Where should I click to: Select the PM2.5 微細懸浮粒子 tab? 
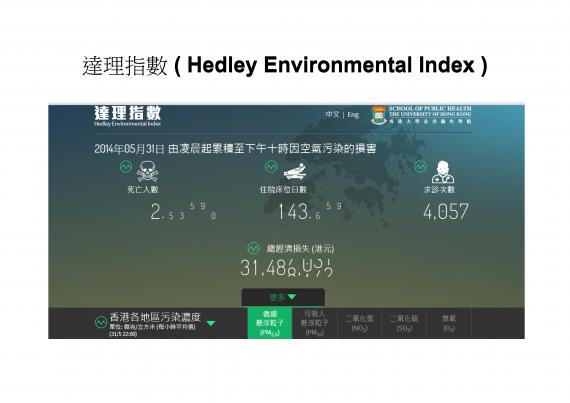tap(270, 323)
